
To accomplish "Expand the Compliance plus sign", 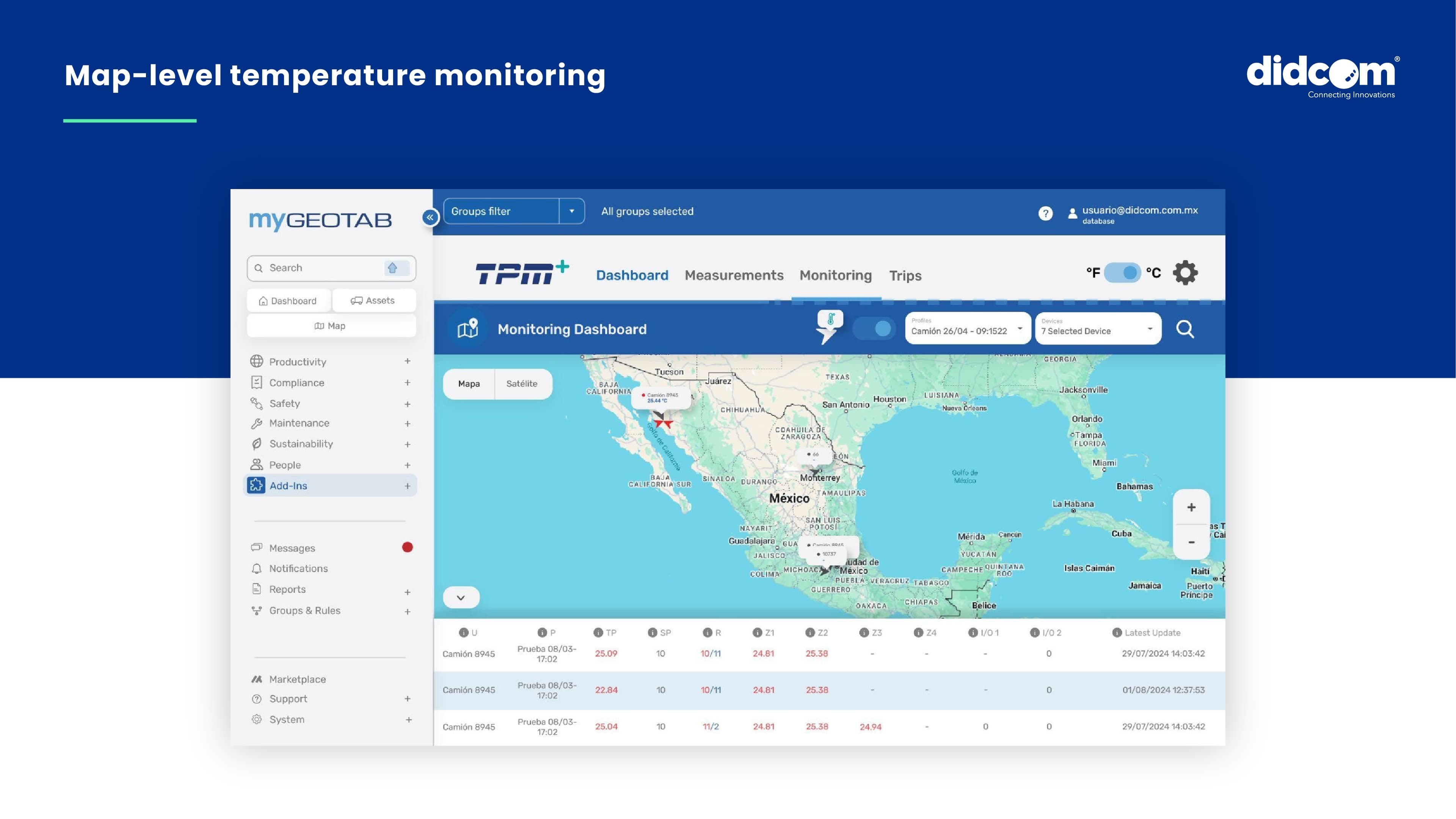I will 408,383.
